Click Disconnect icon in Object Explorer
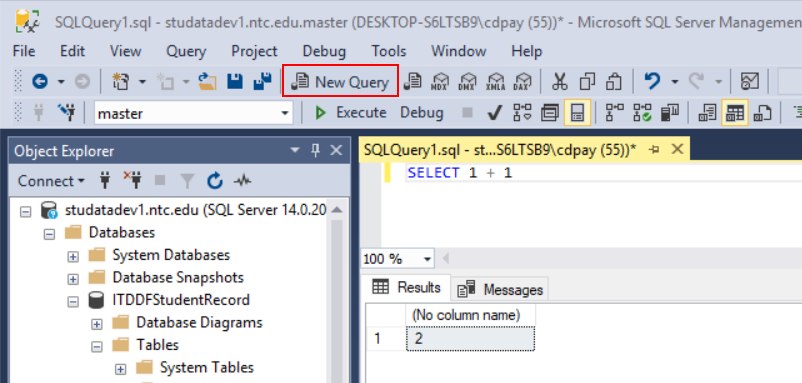This screenshot has height=383, width=802. [x=132, y=179]
